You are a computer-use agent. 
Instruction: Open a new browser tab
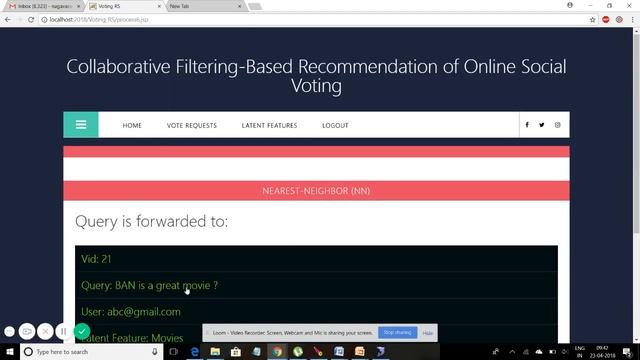255,7
